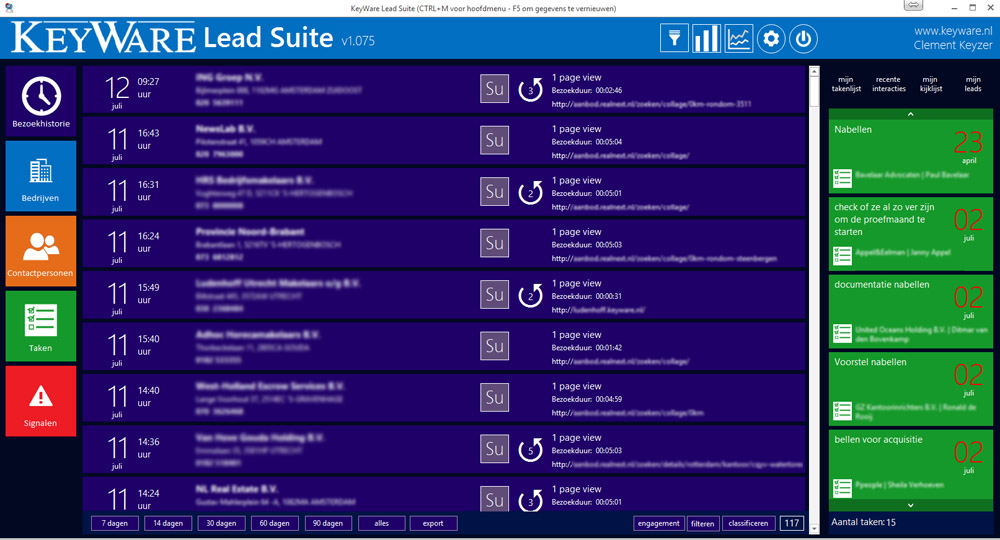The image size is (1000, 540).
Task: Open the Bedrijven tile
Action: tap(41, 176)
